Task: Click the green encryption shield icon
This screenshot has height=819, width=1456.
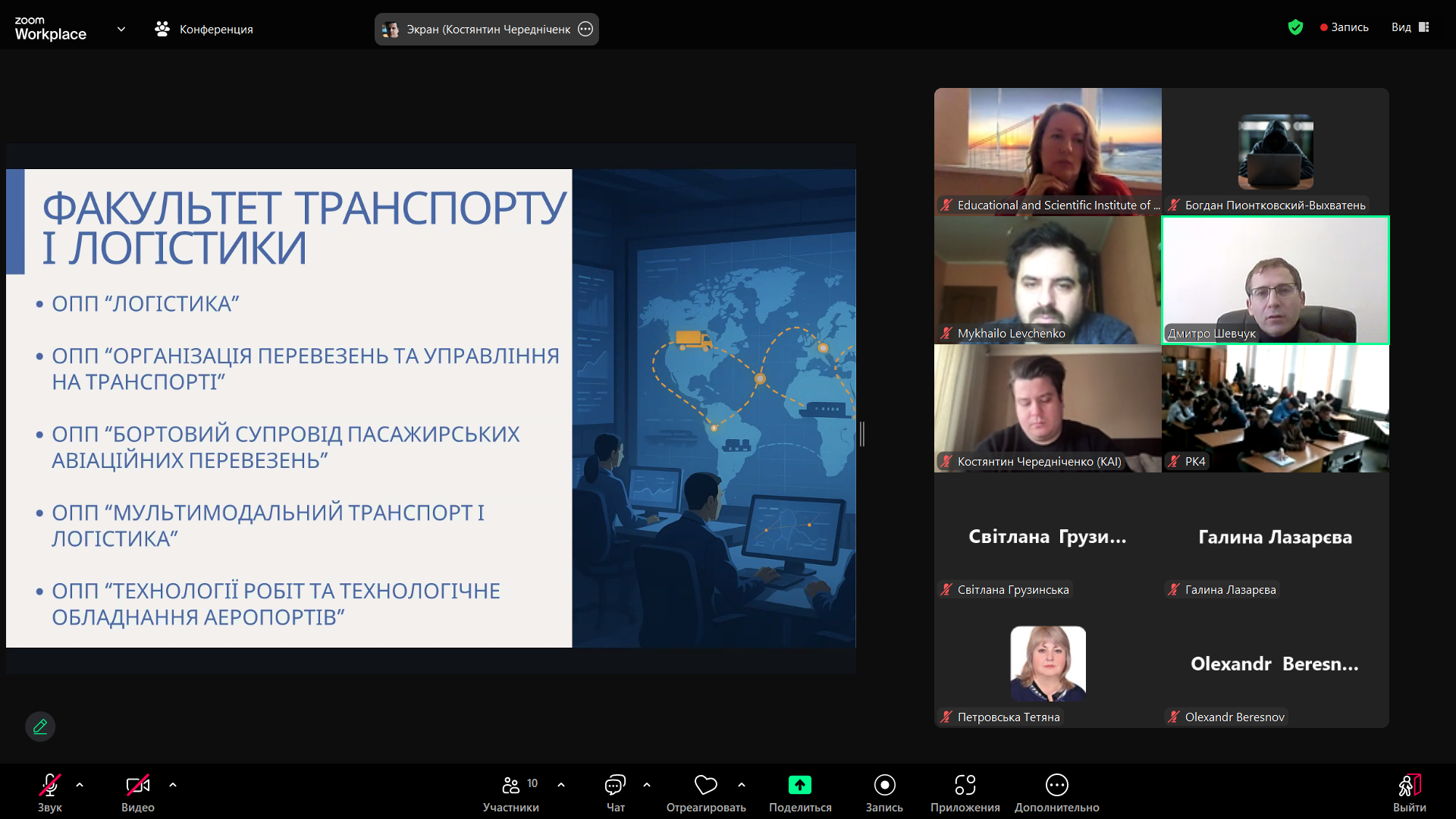Action: (x=1295, y=28)
